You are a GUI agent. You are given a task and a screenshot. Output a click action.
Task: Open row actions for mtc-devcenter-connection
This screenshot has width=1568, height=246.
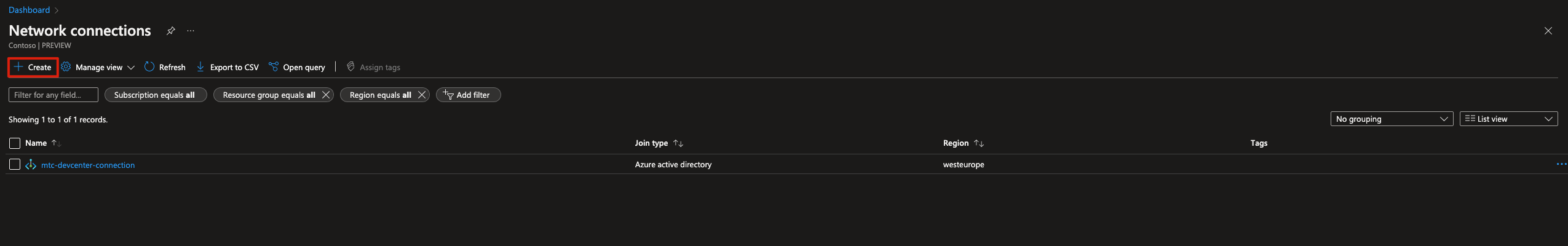click(1561, 164)
